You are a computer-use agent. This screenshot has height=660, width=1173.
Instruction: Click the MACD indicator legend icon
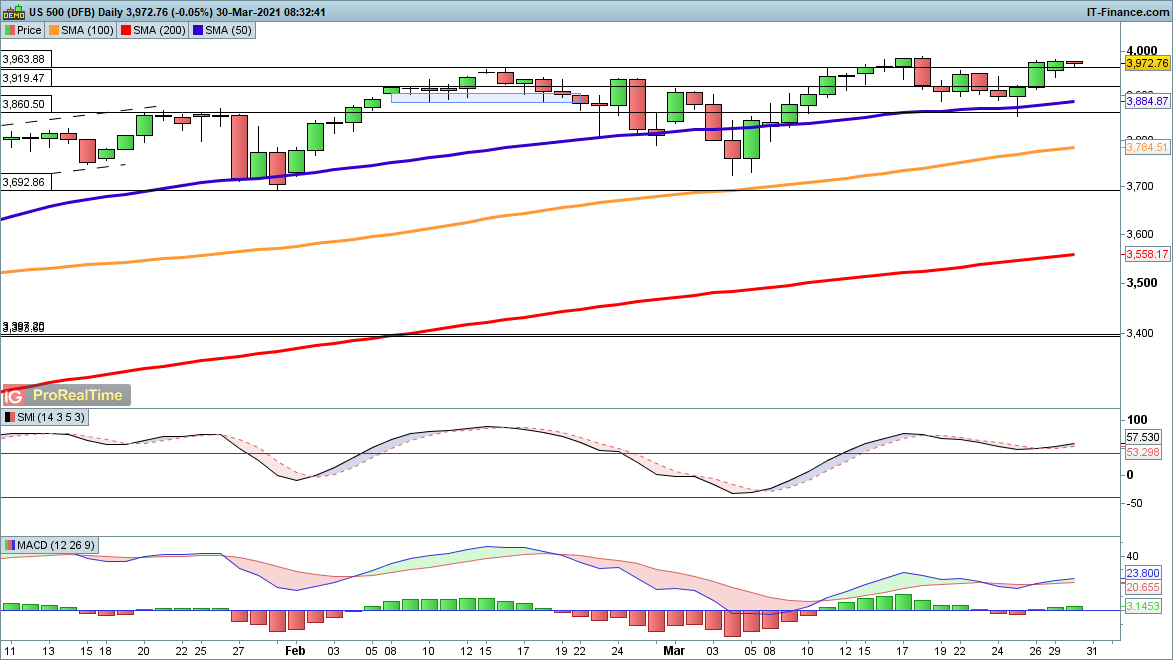coord(10,545)
